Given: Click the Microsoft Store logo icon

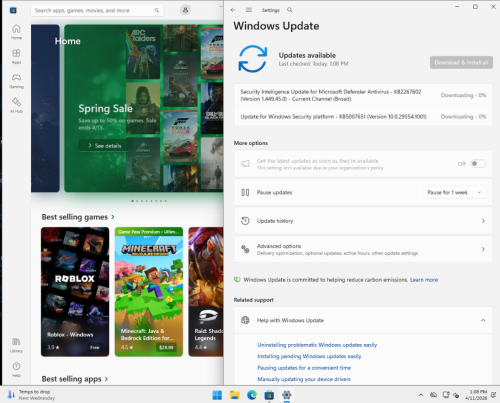Looking at the screenshot, I should coord(13,10).
